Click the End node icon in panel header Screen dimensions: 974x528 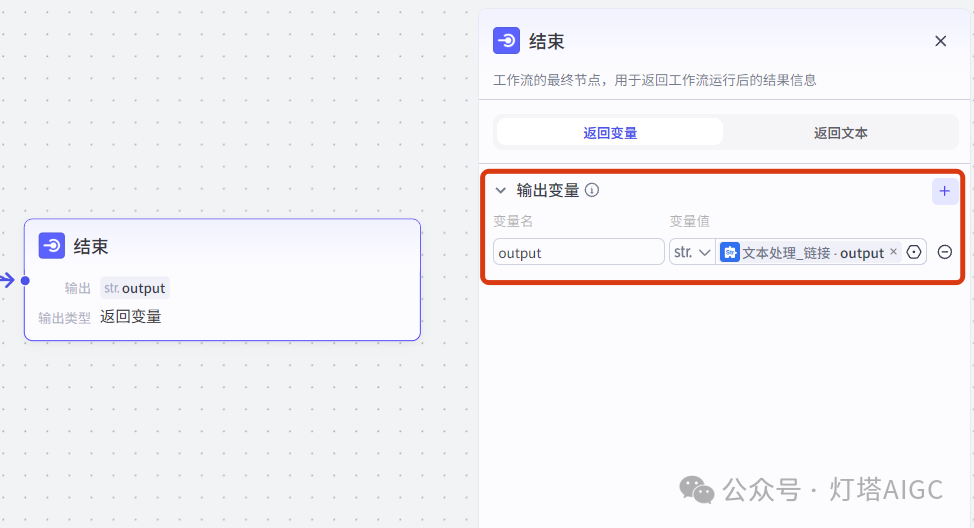click(506, 41)
